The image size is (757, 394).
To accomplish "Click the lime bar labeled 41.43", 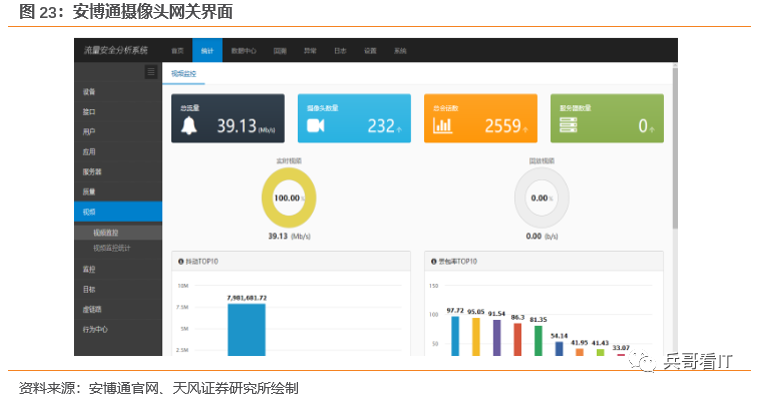I will click(x=601, y=352).
